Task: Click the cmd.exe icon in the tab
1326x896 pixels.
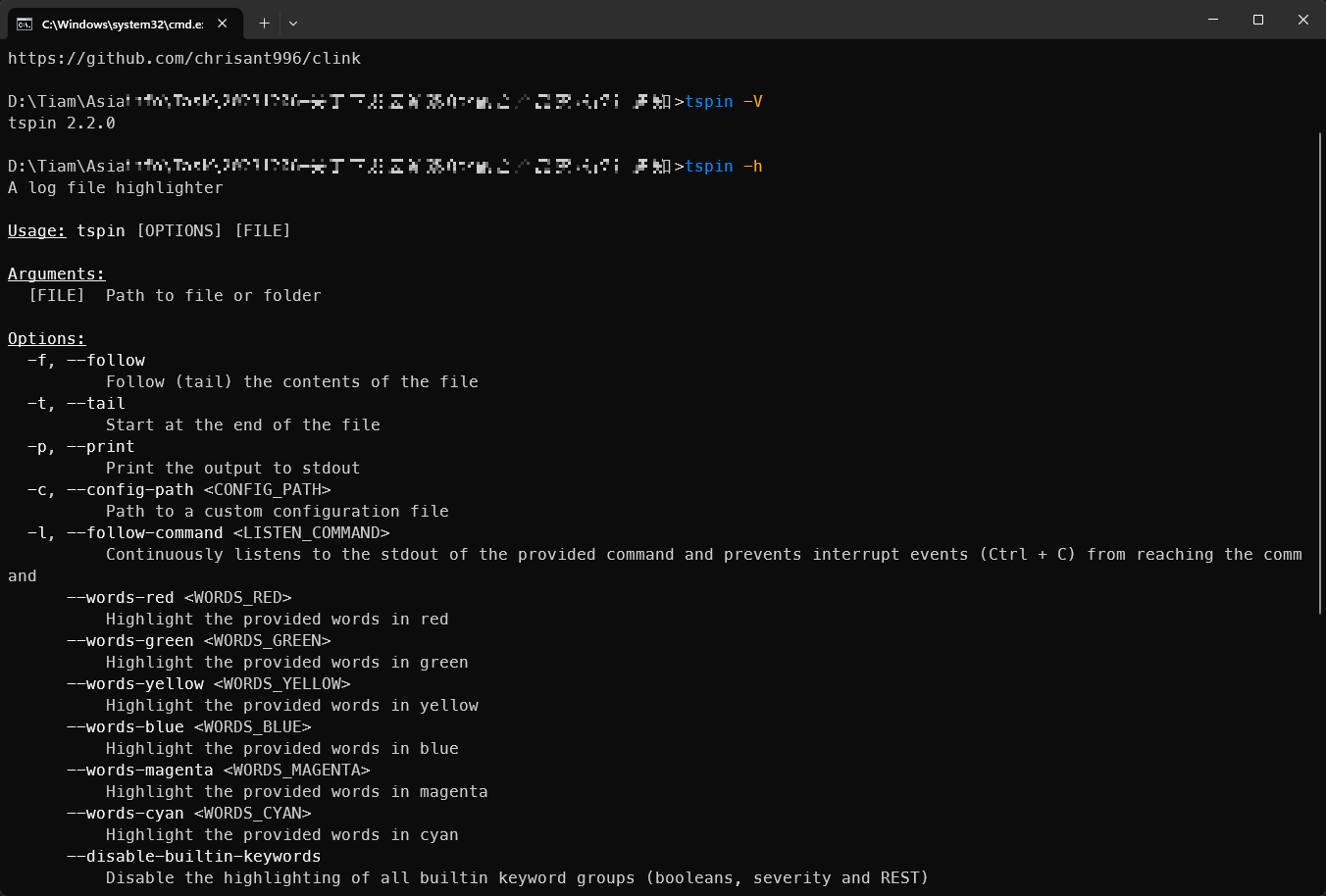Action: pos(25,24)
